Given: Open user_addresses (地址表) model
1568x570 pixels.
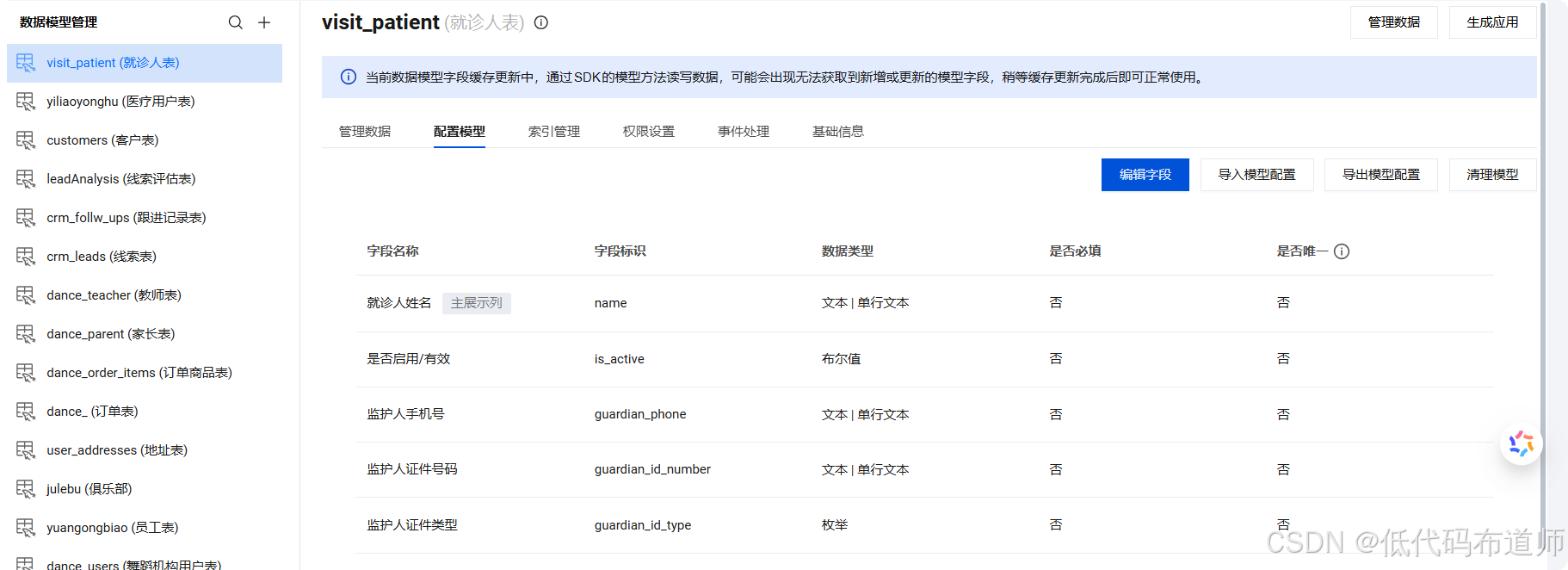Looking at the screenshot, I should (x=145, y=450).
